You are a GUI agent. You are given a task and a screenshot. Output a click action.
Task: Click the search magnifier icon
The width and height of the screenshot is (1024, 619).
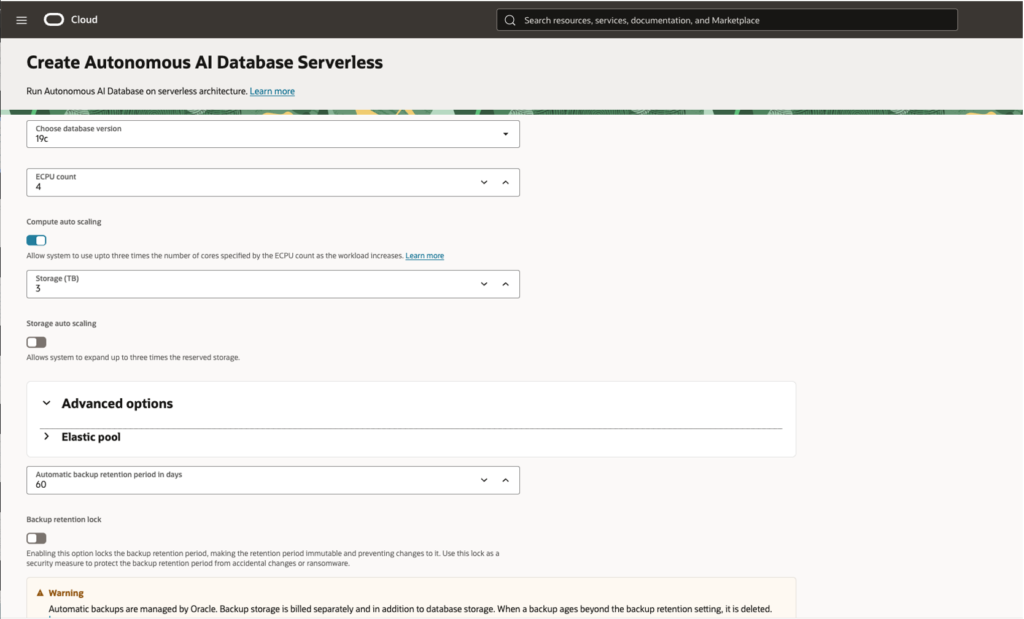tap(510, 20)
